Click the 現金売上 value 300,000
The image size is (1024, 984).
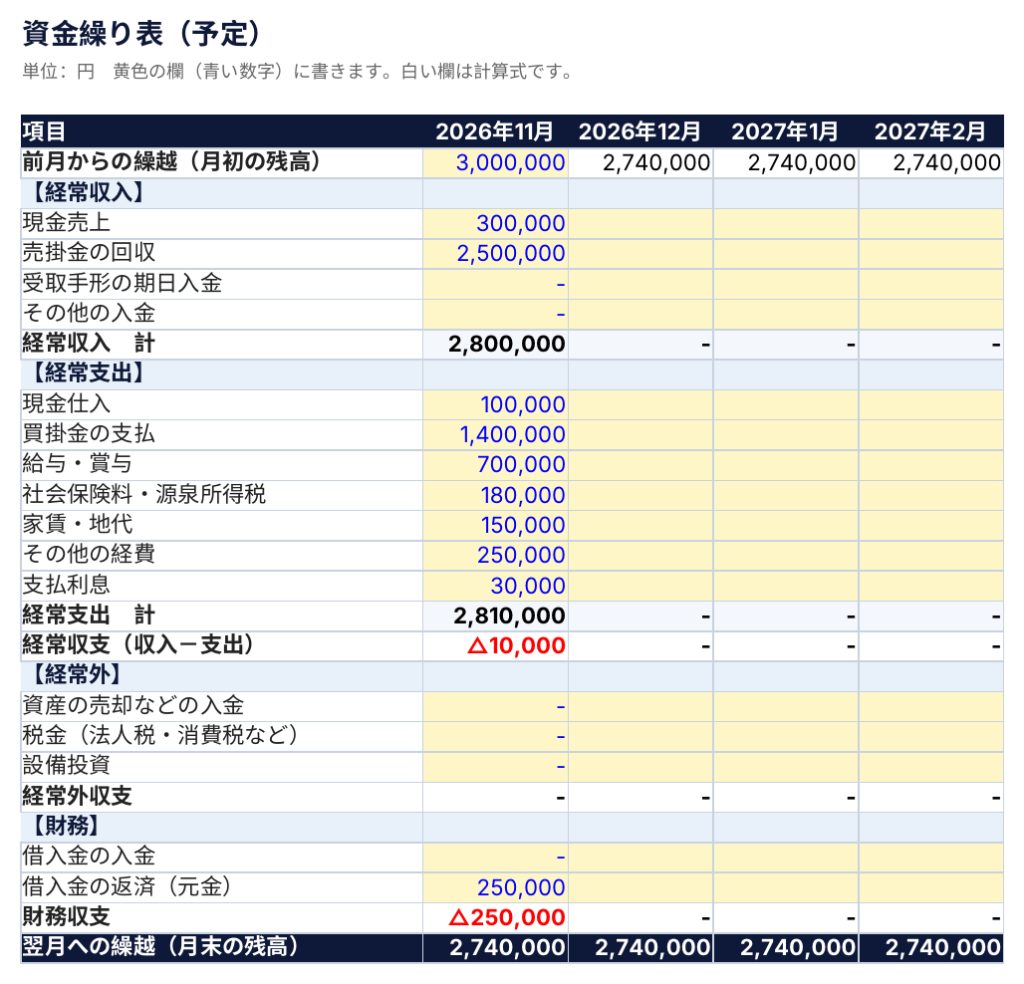[x=495, y=223]
